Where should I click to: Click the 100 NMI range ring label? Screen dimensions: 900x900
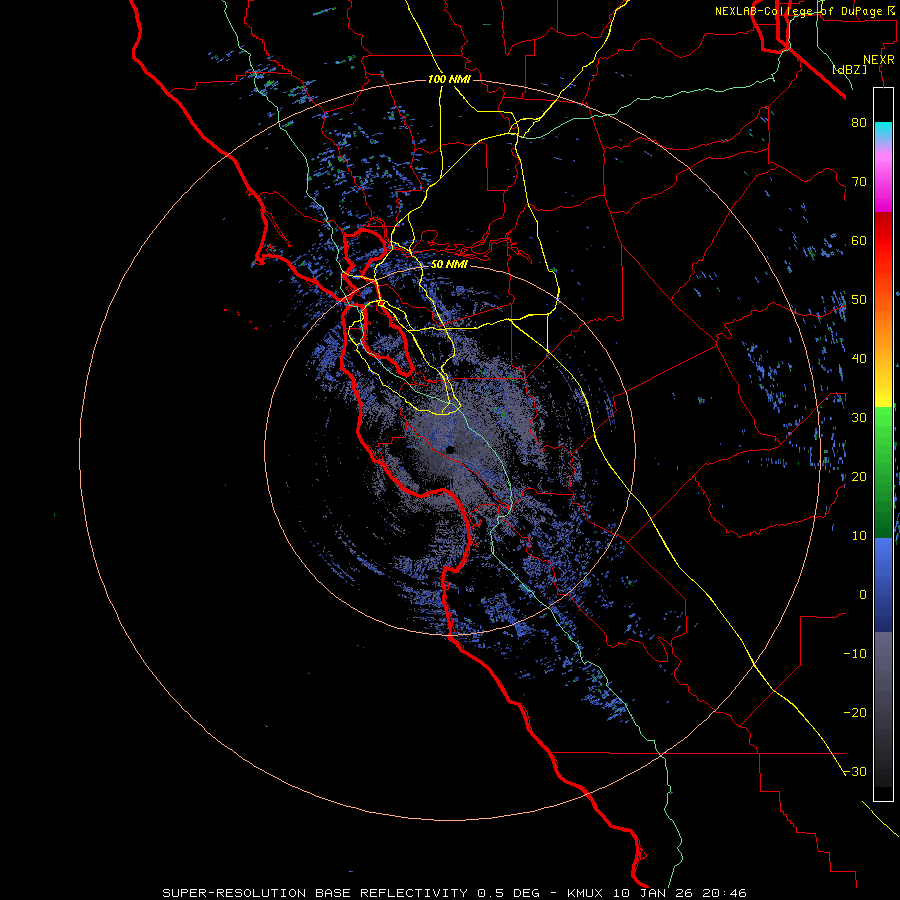coord(449,79)
